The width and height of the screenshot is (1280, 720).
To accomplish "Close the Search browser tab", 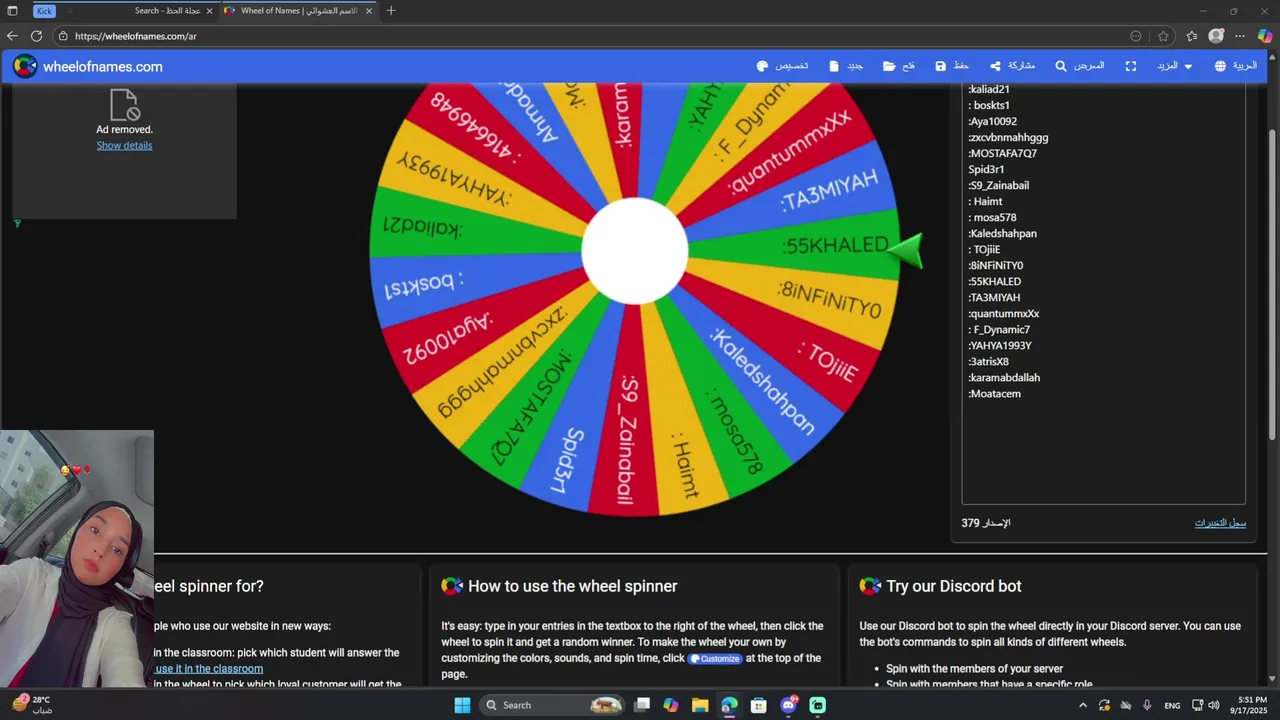I will click(209, 11).
